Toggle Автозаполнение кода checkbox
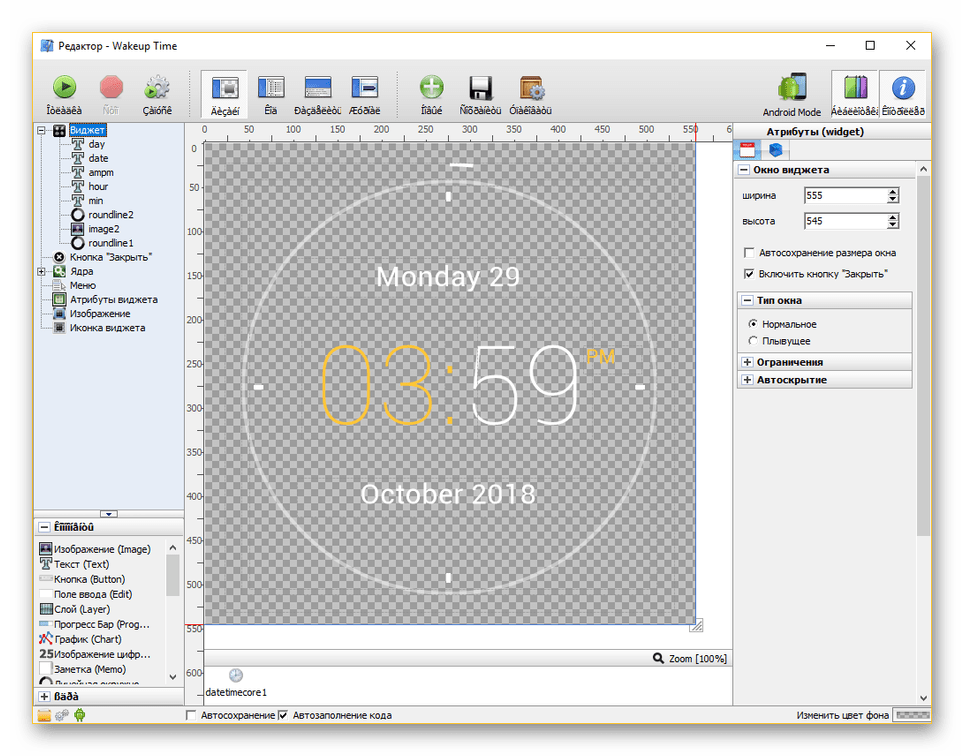The height and width of the screenshot is (756, 964). click(x=283, y=715)
